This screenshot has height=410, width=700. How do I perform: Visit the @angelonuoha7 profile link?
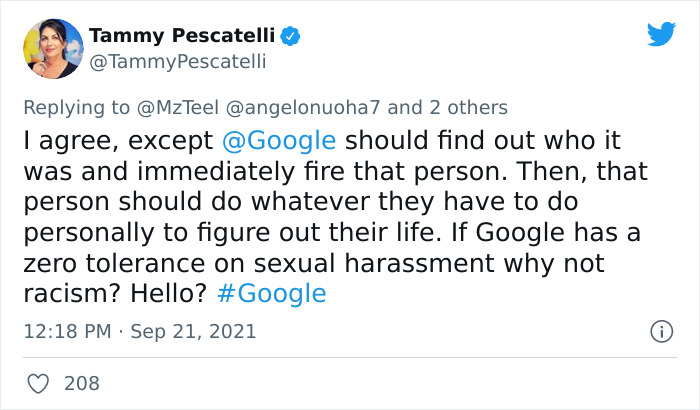click(304, 107)
